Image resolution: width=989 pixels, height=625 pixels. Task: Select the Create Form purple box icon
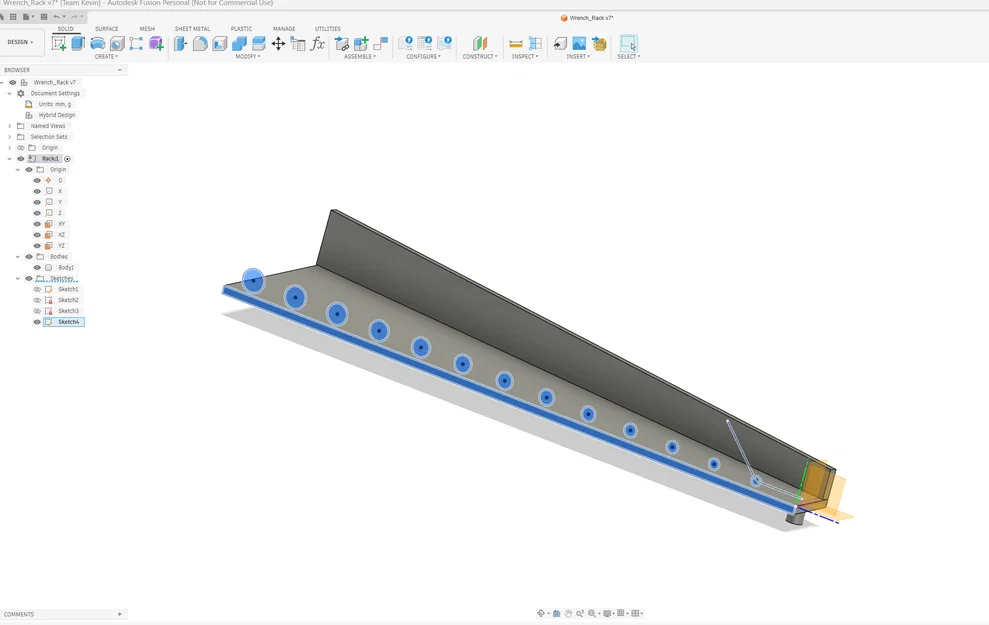pos(156,43)
